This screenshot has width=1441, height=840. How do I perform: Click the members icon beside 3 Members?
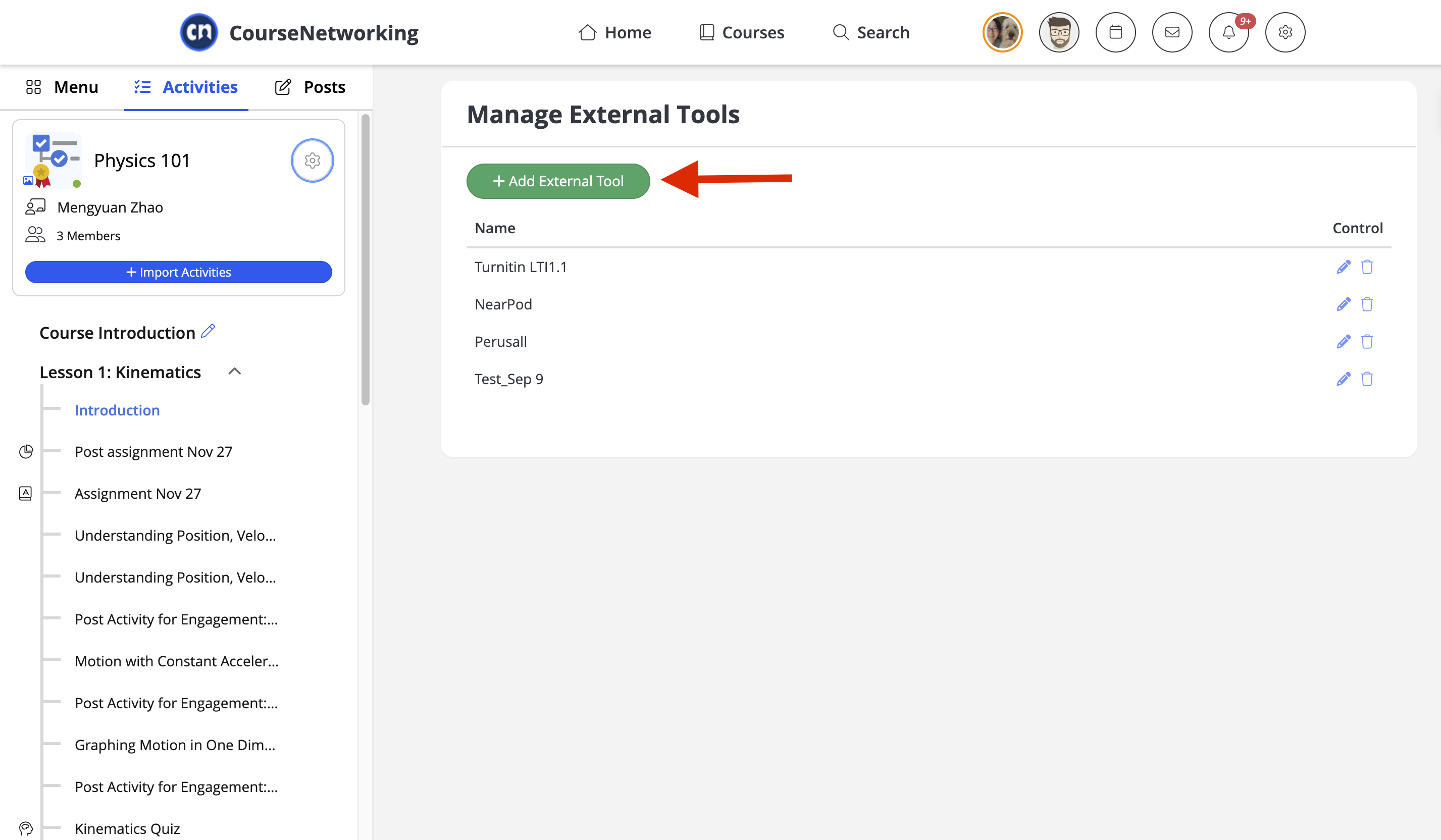[x=35, y=235]
